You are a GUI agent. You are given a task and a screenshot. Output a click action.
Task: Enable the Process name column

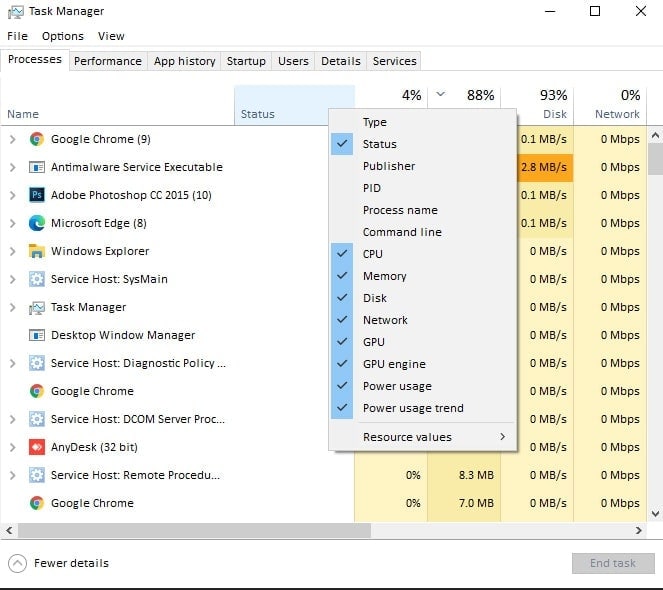pyautogui.click(x=423, y=210)
